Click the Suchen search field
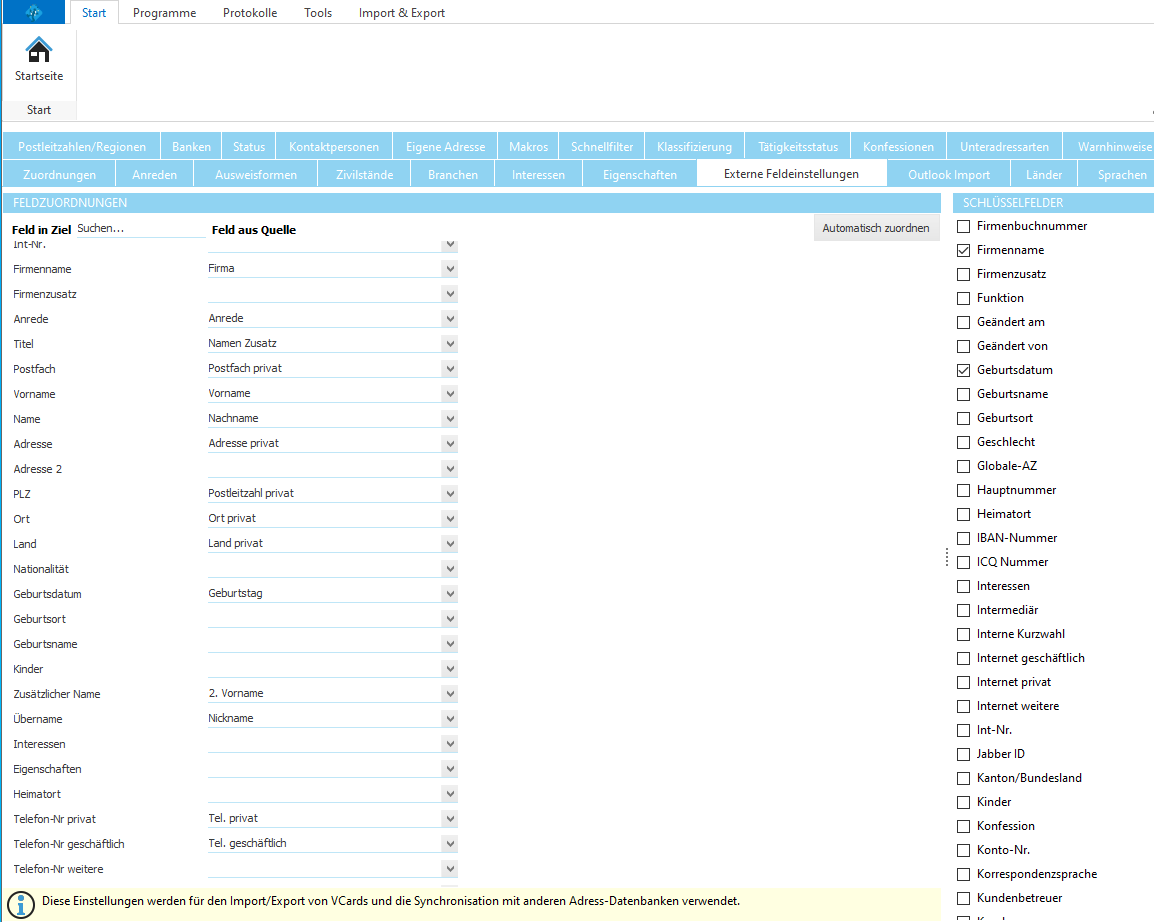Image resolution: width=1154 pixels, height=922 pixels. (140, 229)
